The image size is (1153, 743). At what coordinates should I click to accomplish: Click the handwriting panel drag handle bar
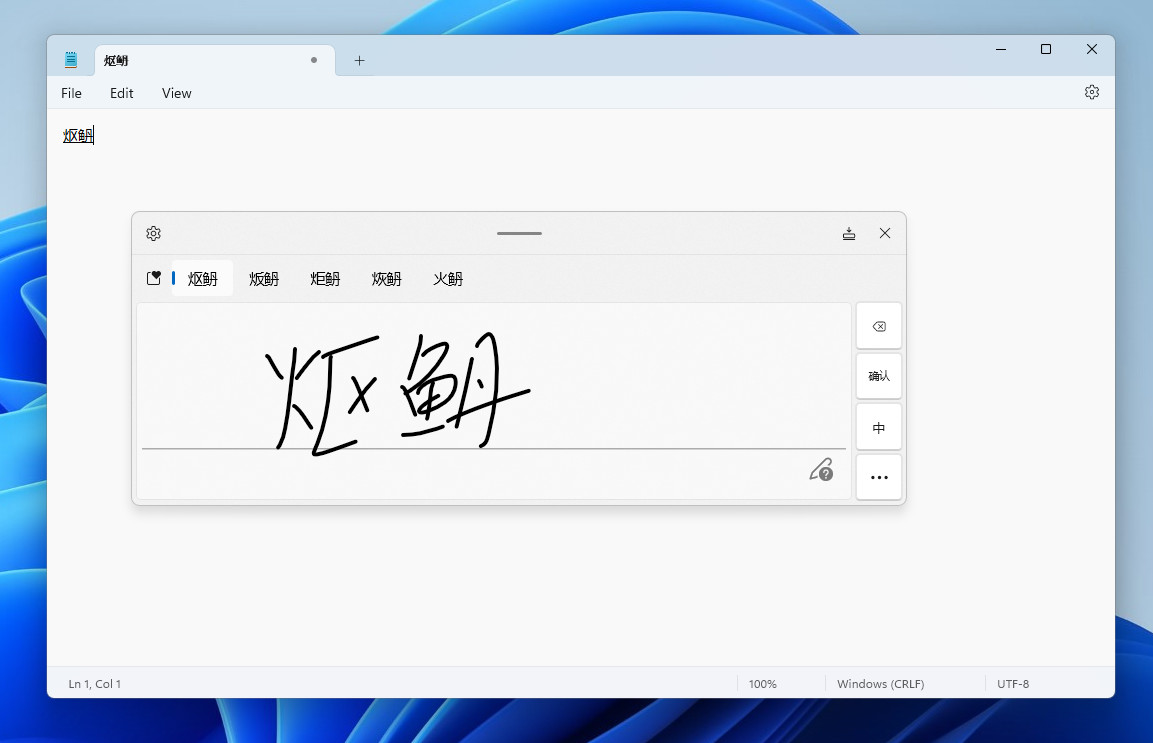(x=519, y=233)
